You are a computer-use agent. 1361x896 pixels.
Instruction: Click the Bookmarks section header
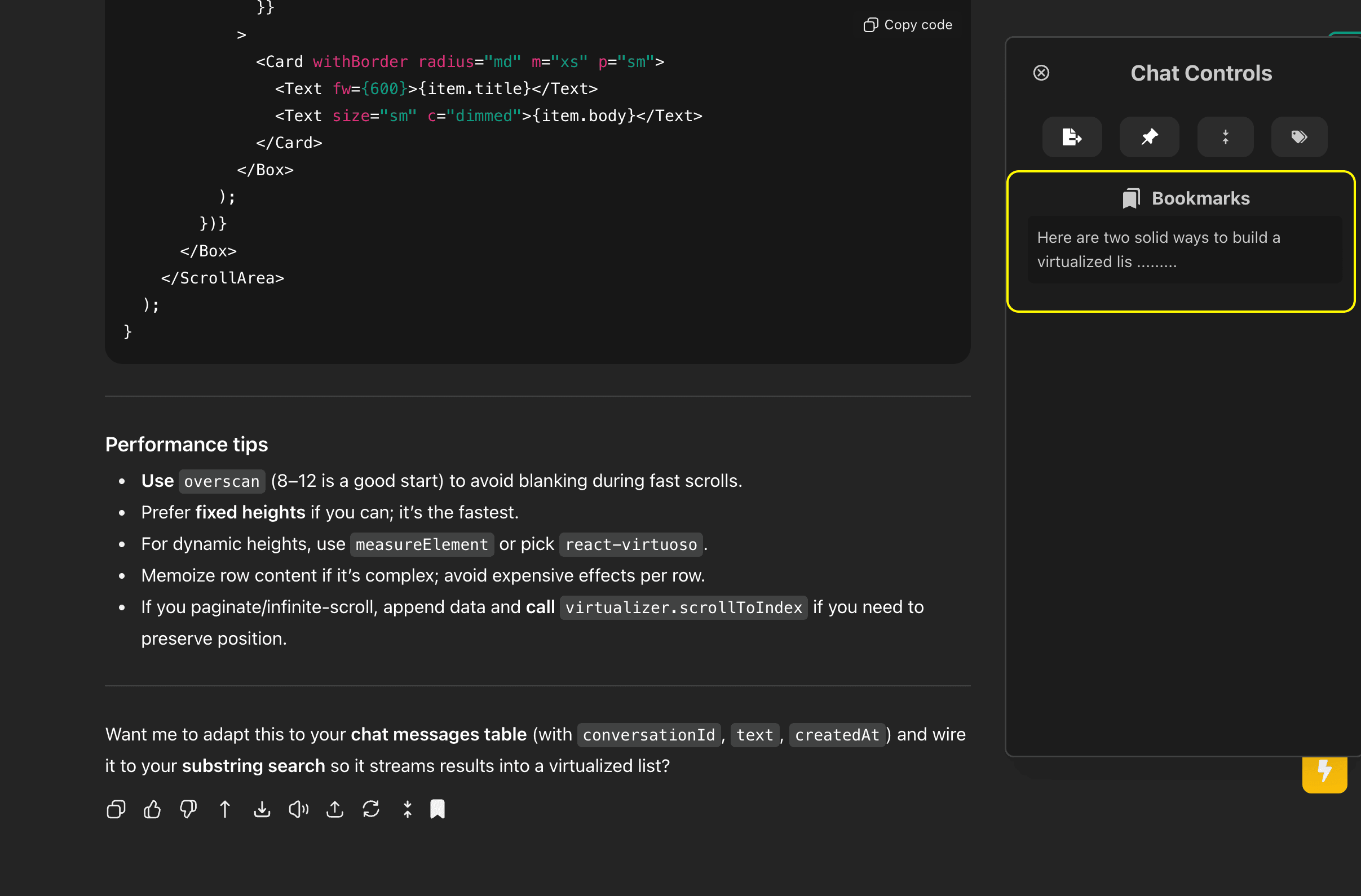point(1186,198)
